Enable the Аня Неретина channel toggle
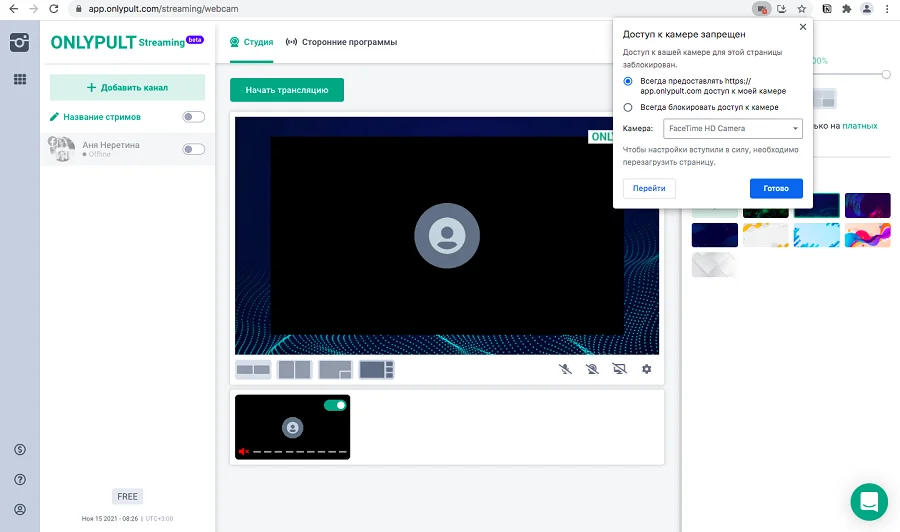This screenshot has height=532, width=900. pos(193,149)
